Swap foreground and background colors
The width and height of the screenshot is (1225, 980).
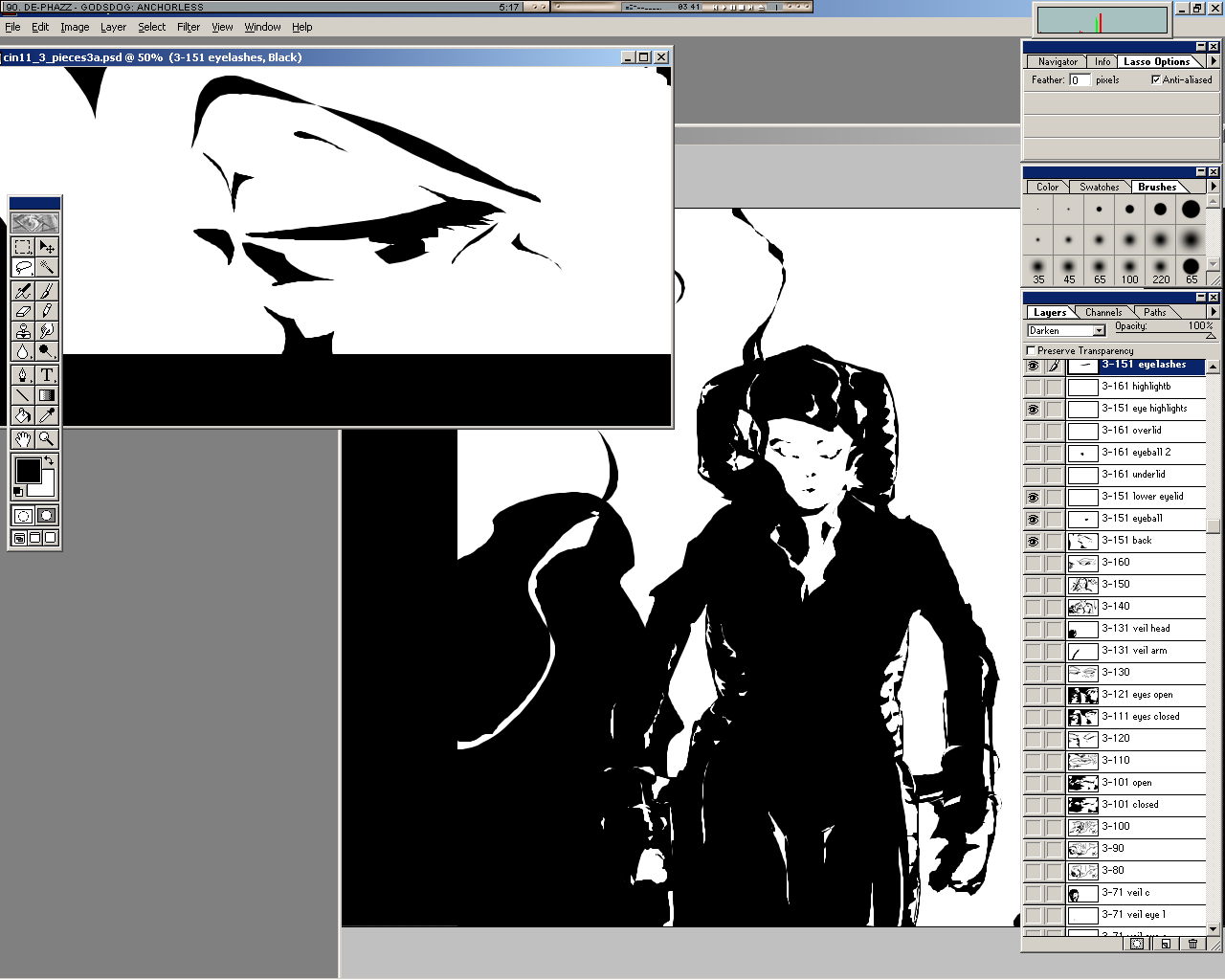click(x=49, y=461)
